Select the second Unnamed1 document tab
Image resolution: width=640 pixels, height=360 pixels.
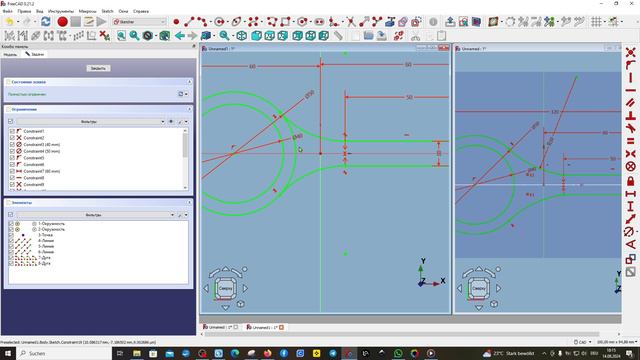pyautogui.click(x=265, y=327)
